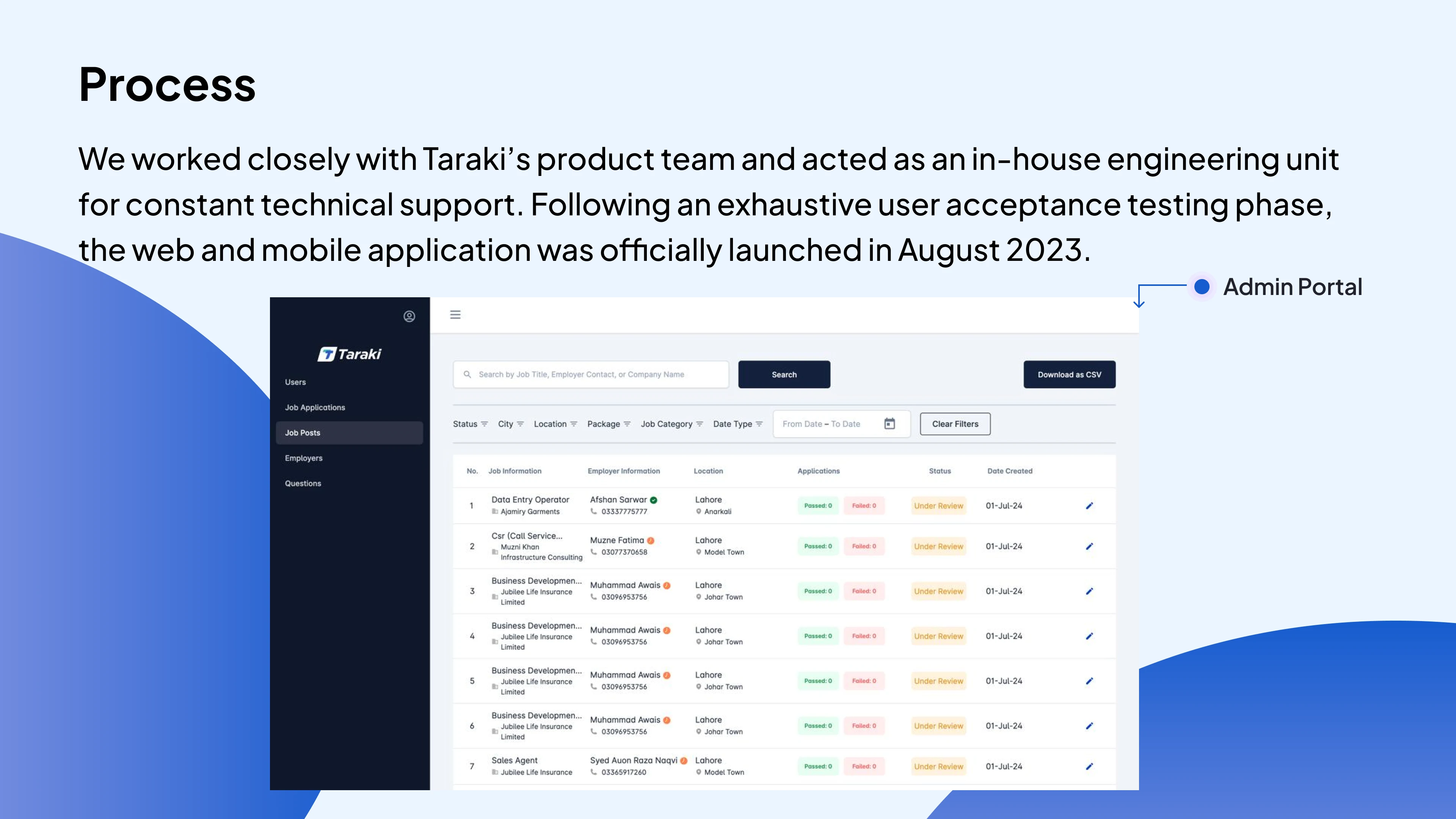This screenshot has width=1456, height=819.
Task: Click the Date Created column header
Action: point(1009,471)
